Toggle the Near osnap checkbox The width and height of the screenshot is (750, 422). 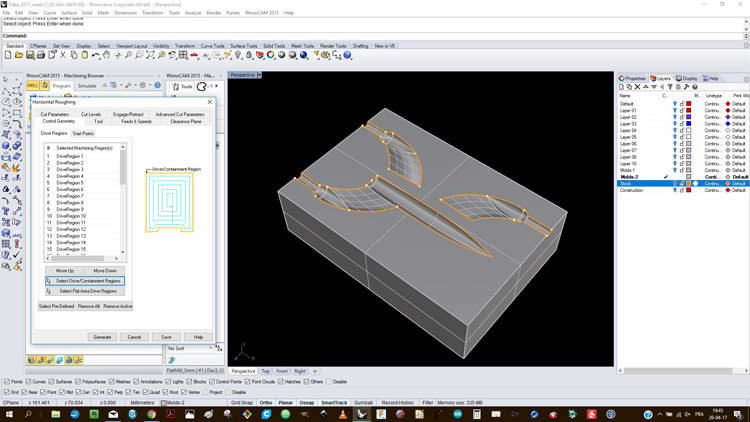tap(24, 392)
